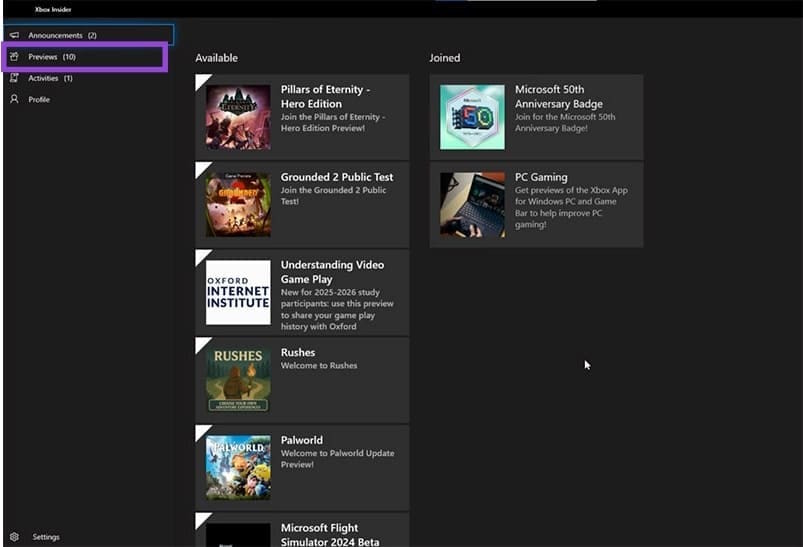This screenshot has height=547, width=803.
Task: Select the Previews (10) menu item
Action: [85, 57]
